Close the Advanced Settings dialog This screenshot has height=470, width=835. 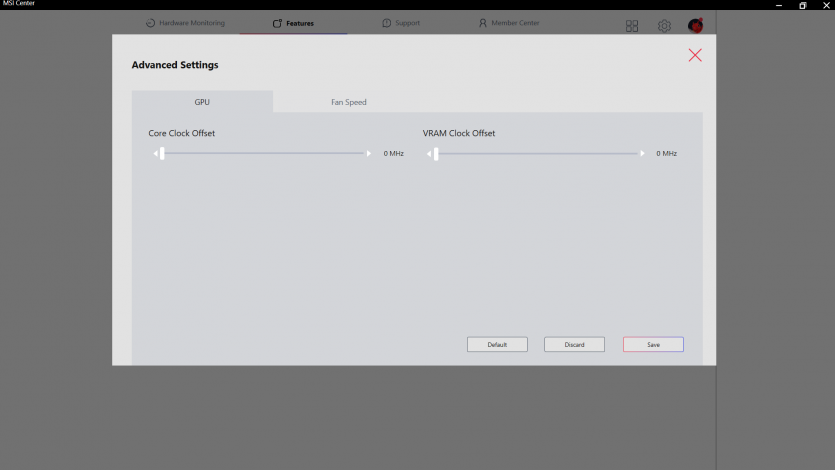pos(695,55)
